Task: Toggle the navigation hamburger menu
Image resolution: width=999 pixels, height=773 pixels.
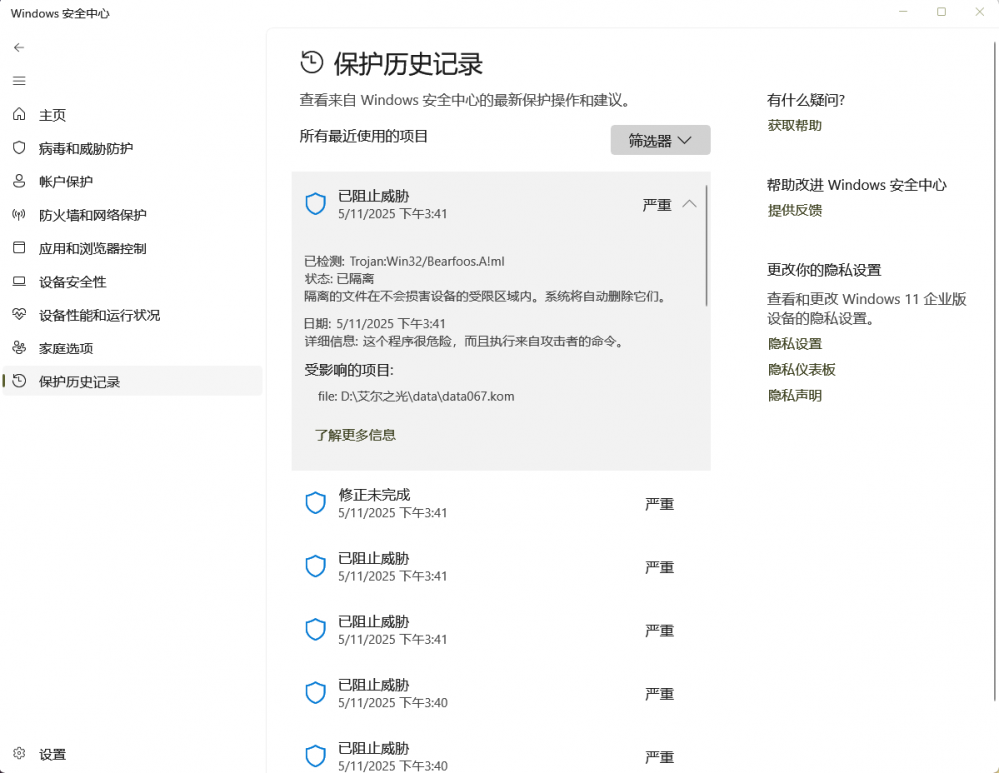Action: coord(18,80)
